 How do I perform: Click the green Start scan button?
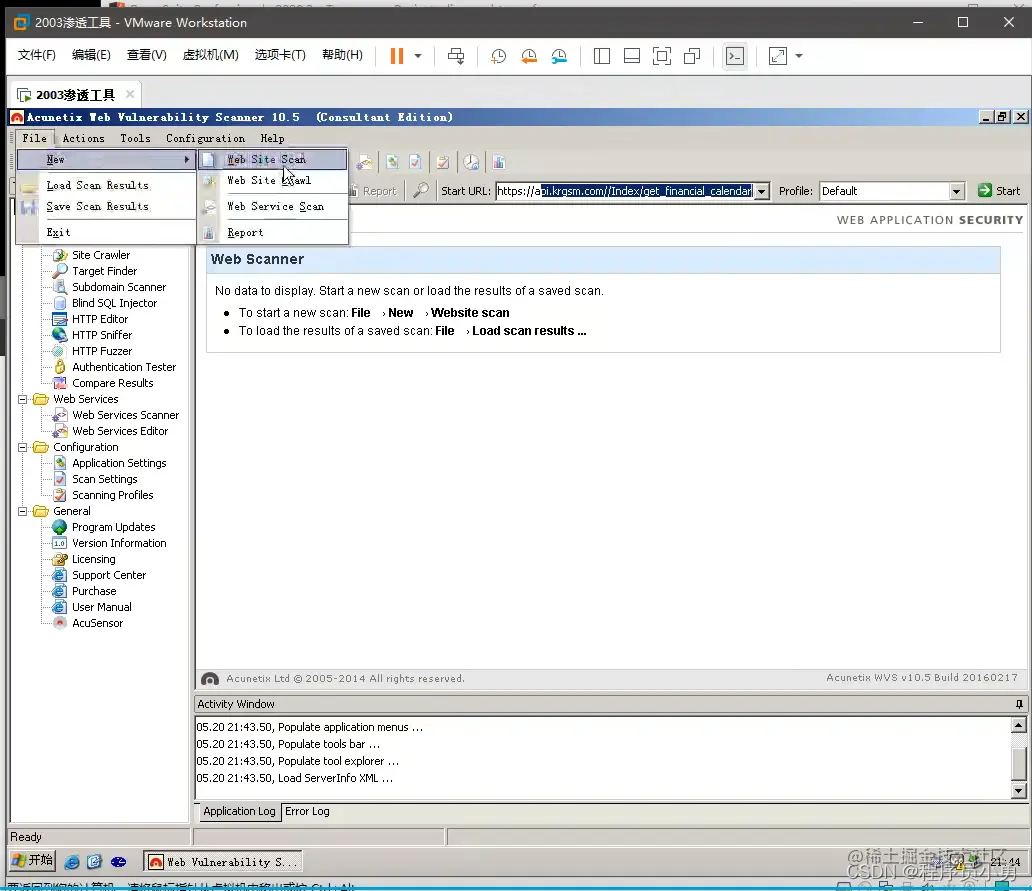[999, 191]
